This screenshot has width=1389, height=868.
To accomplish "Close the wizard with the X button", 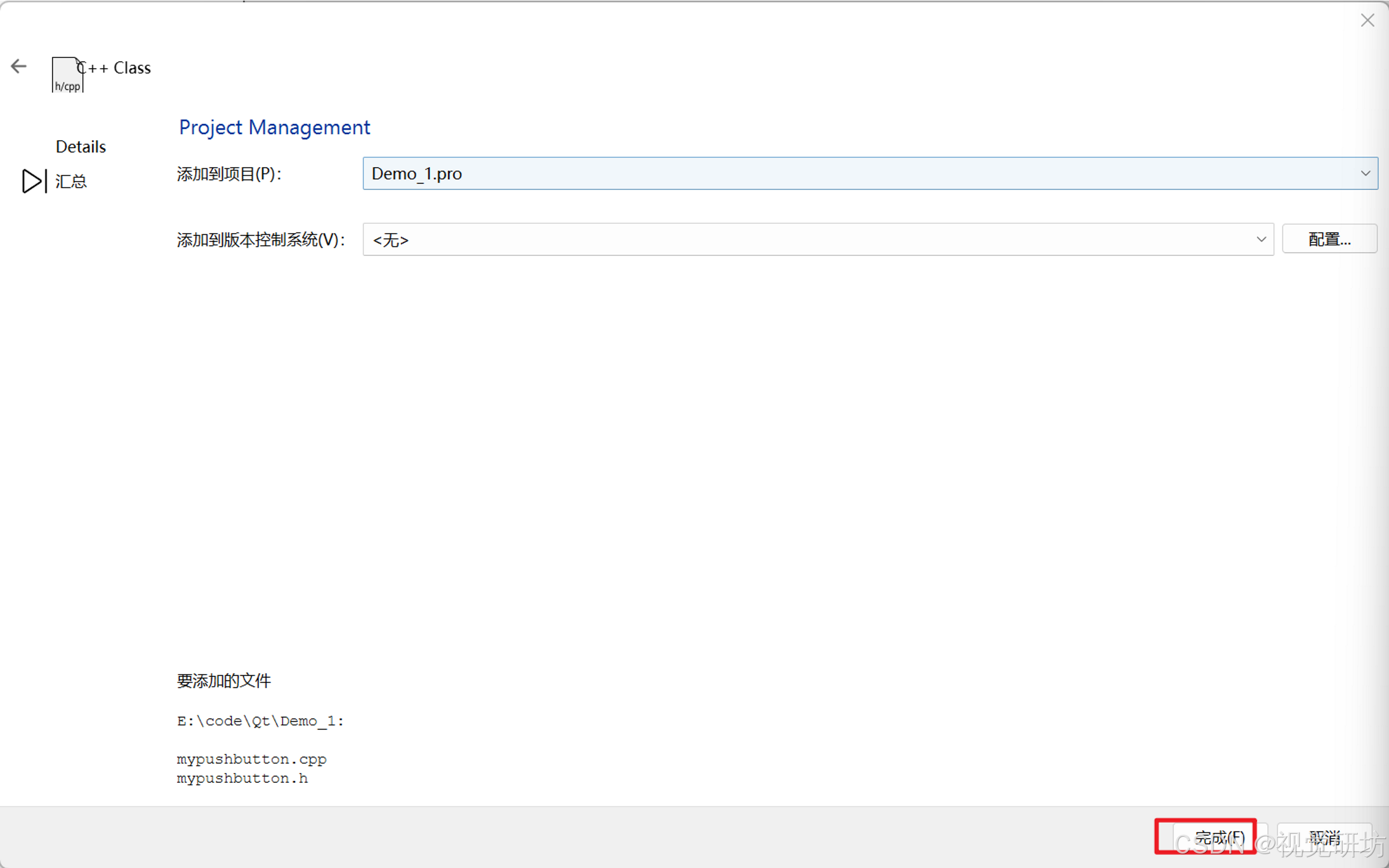I will pos(1367,20).
